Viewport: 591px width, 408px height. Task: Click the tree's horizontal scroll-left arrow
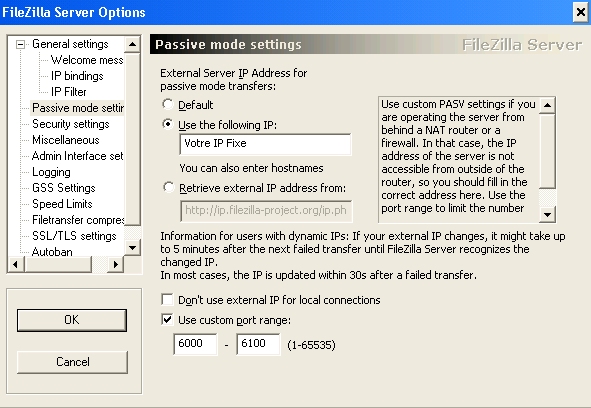tap(15, 264)
